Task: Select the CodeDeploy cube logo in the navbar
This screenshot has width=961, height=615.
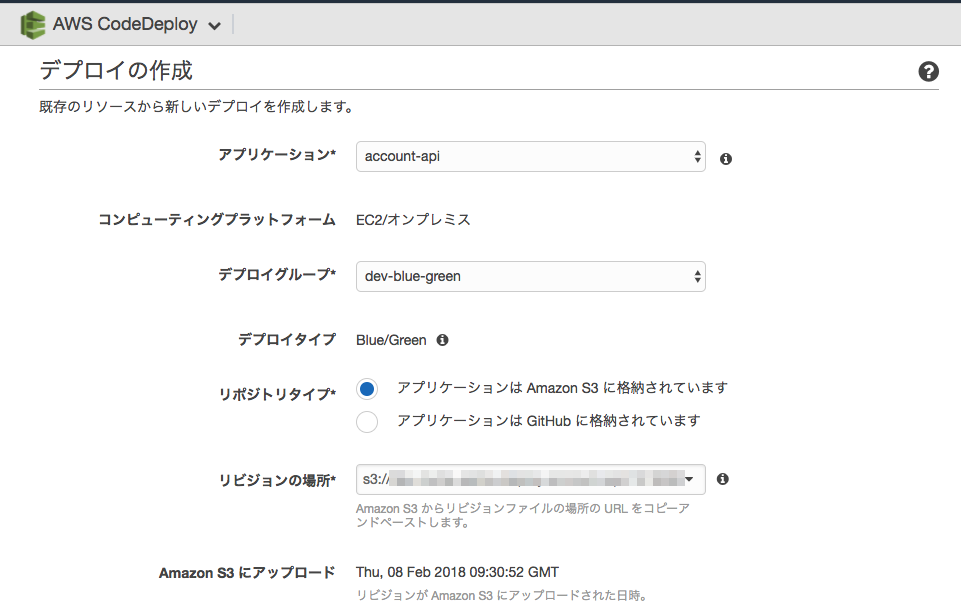Action: tap(33, 23)
